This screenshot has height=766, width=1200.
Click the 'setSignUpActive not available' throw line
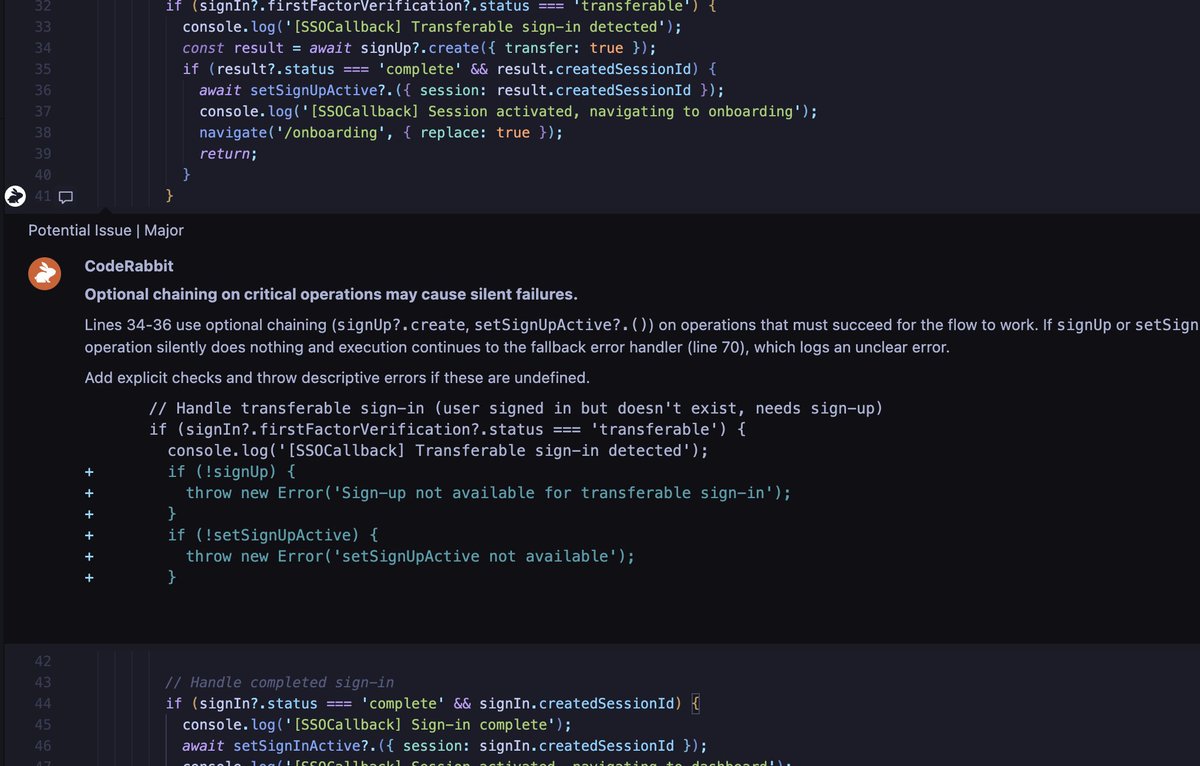(x=411, y=555)
